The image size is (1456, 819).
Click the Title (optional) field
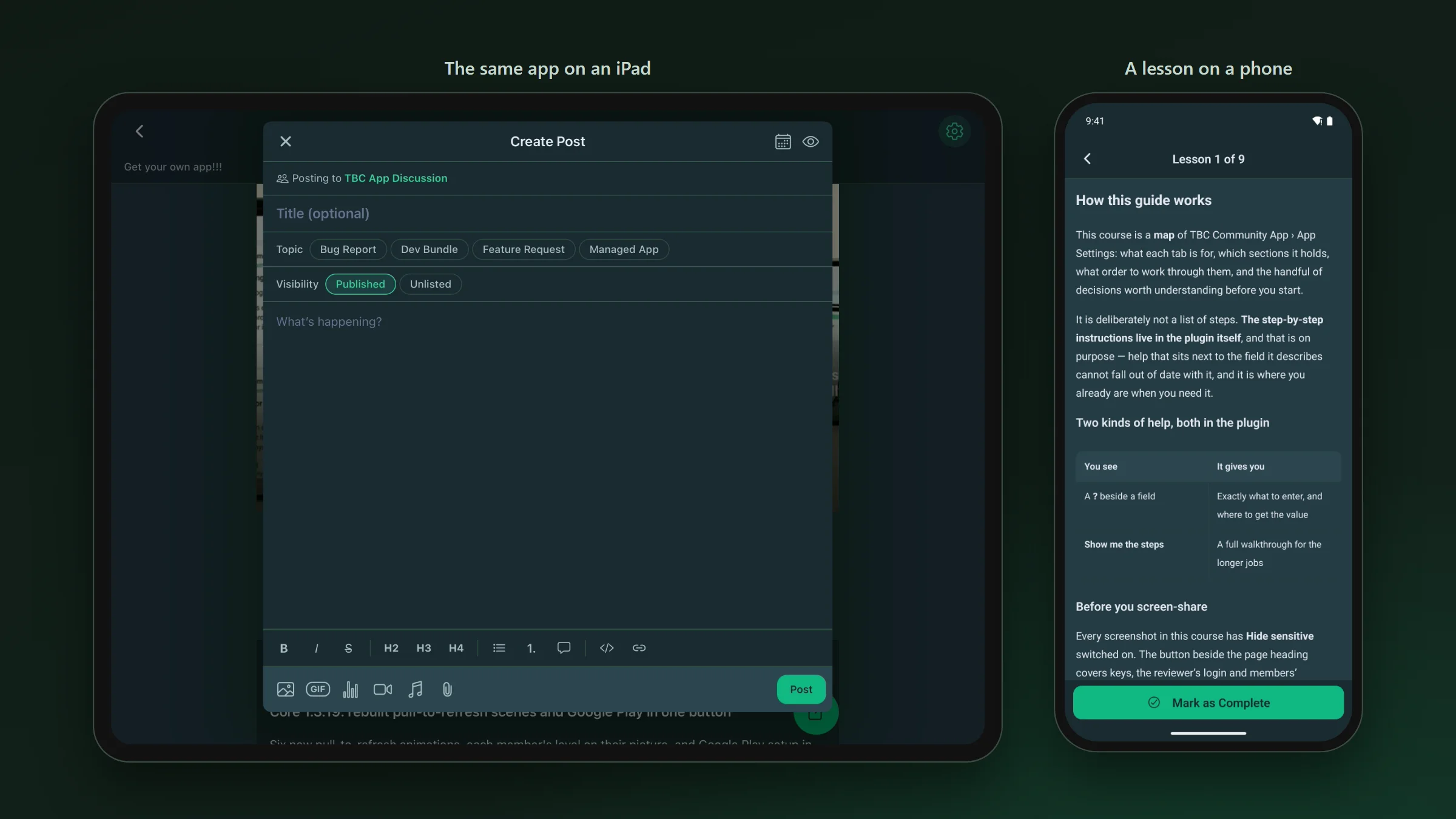coord(547,214)
